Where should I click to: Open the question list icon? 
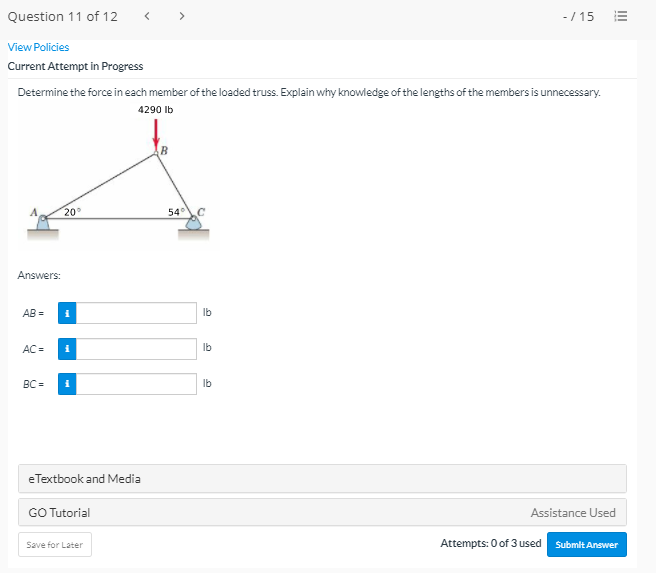620,16
